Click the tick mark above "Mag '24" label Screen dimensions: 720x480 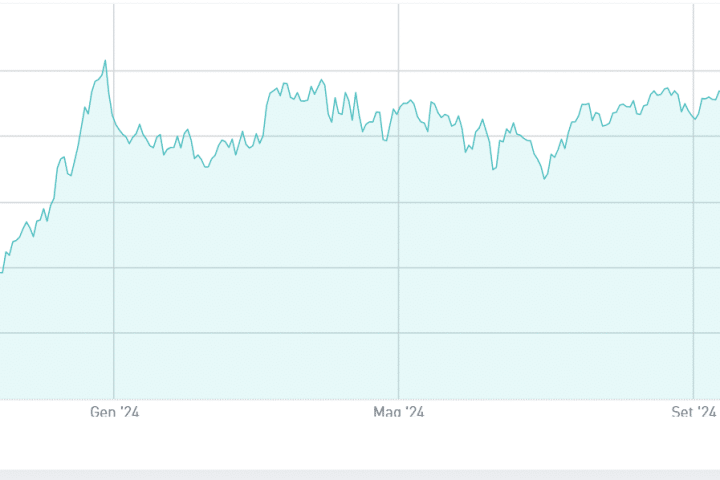tap(399, 401)
